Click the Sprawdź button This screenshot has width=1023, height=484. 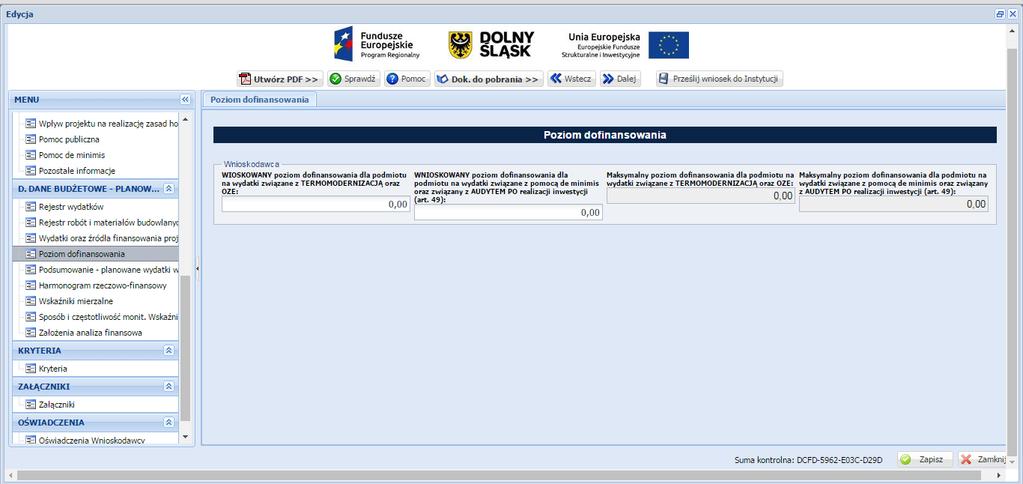pyautogui.click(x=354, y=79)
